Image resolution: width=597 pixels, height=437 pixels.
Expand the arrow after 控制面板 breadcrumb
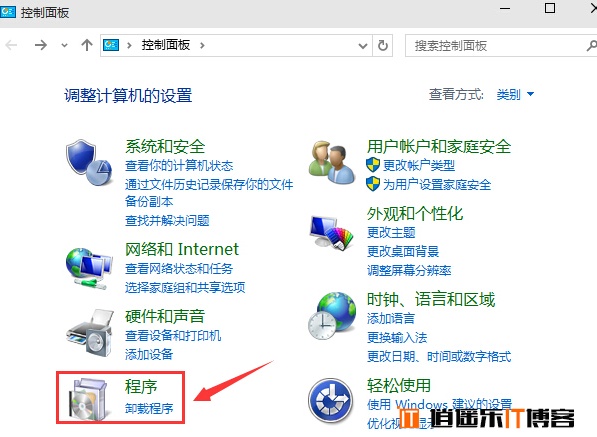[x=202, y=46]
